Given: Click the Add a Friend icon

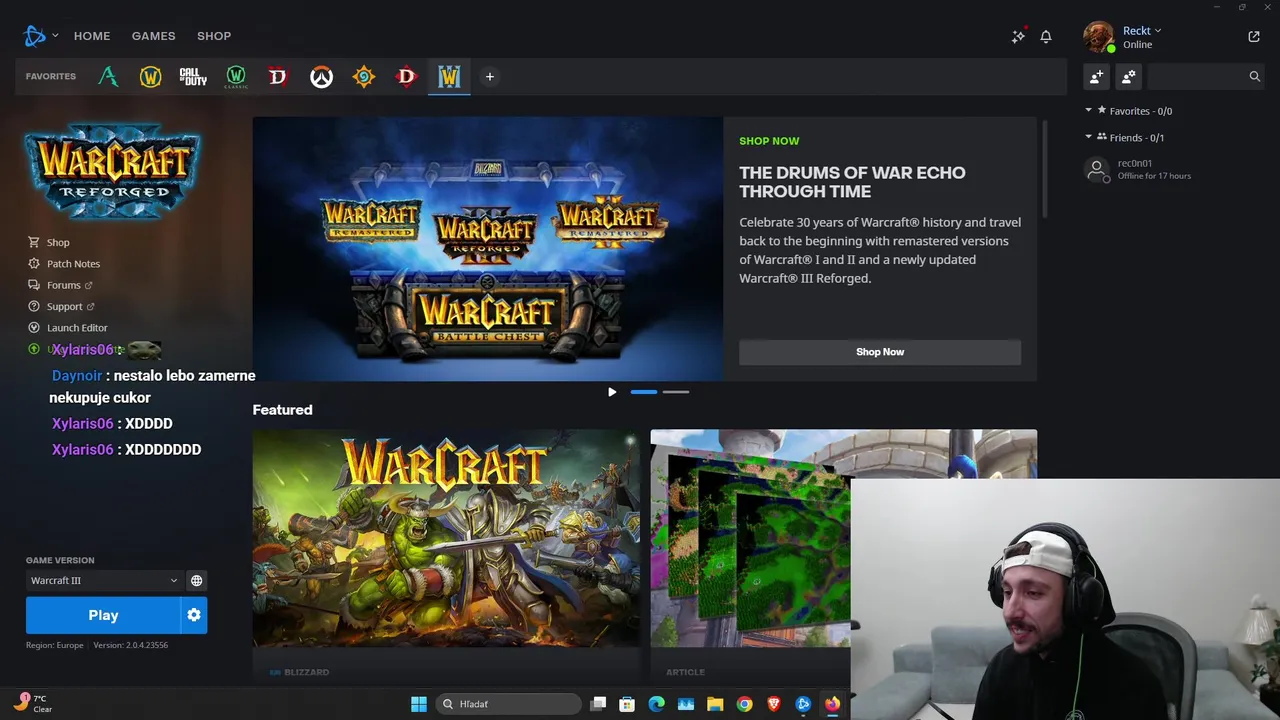Looking at the screenshot, I should pyautogui.click(x=1097, y=76).
